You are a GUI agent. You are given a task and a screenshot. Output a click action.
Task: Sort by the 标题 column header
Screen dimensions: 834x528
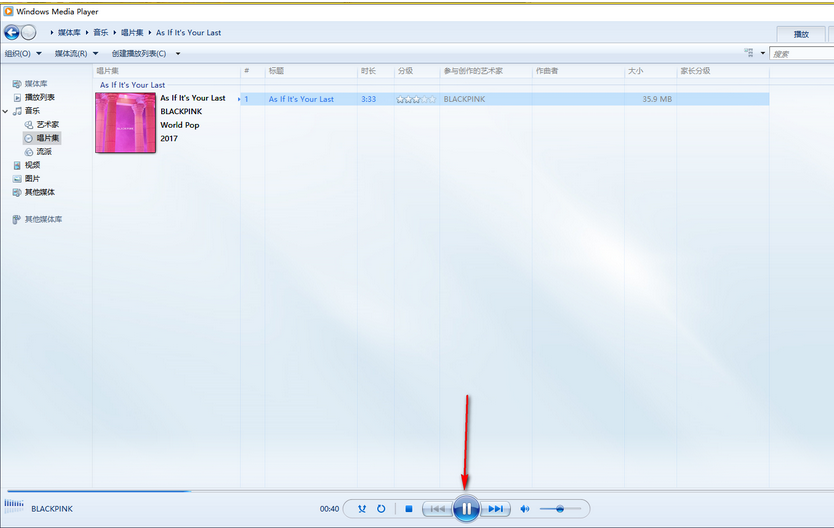tap(311, 71)
